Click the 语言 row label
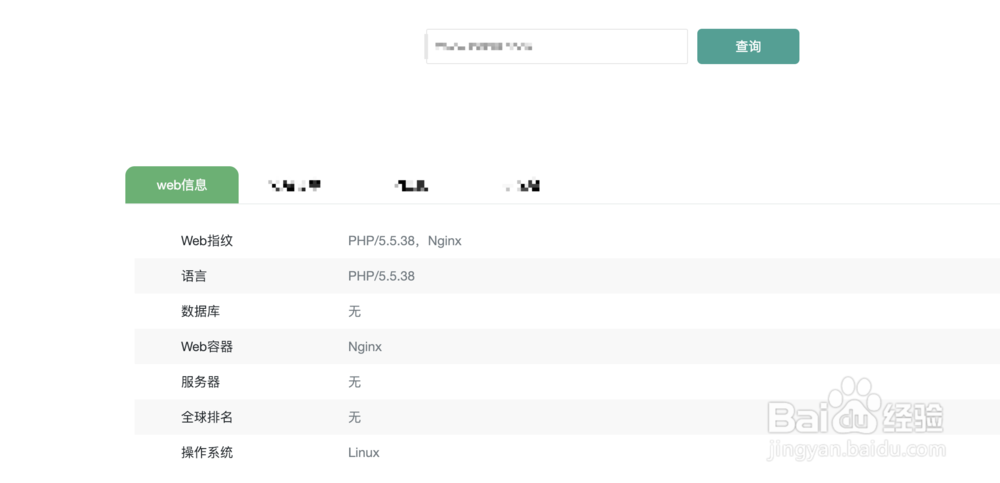Viewport: 1000px width, 483px height. [194, 276]
